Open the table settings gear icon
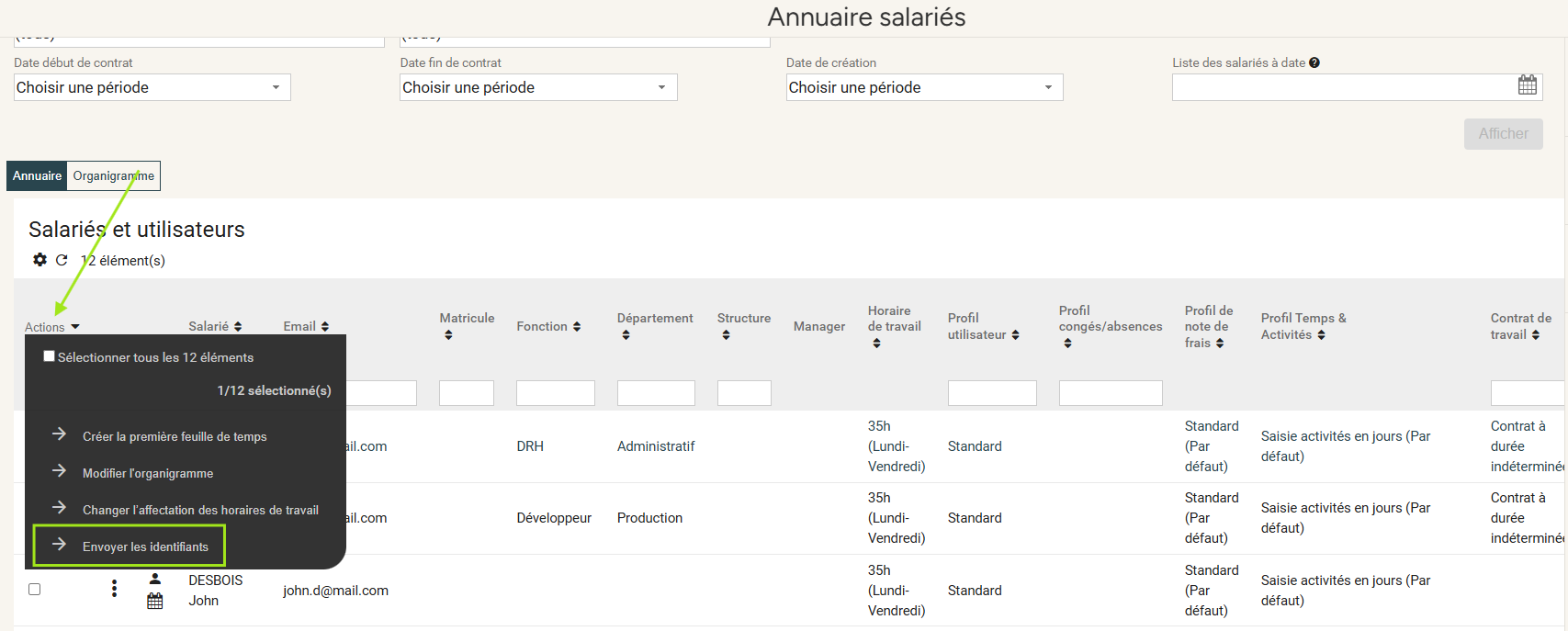This screenshot has width=1568, height=631. coord(39,260)
